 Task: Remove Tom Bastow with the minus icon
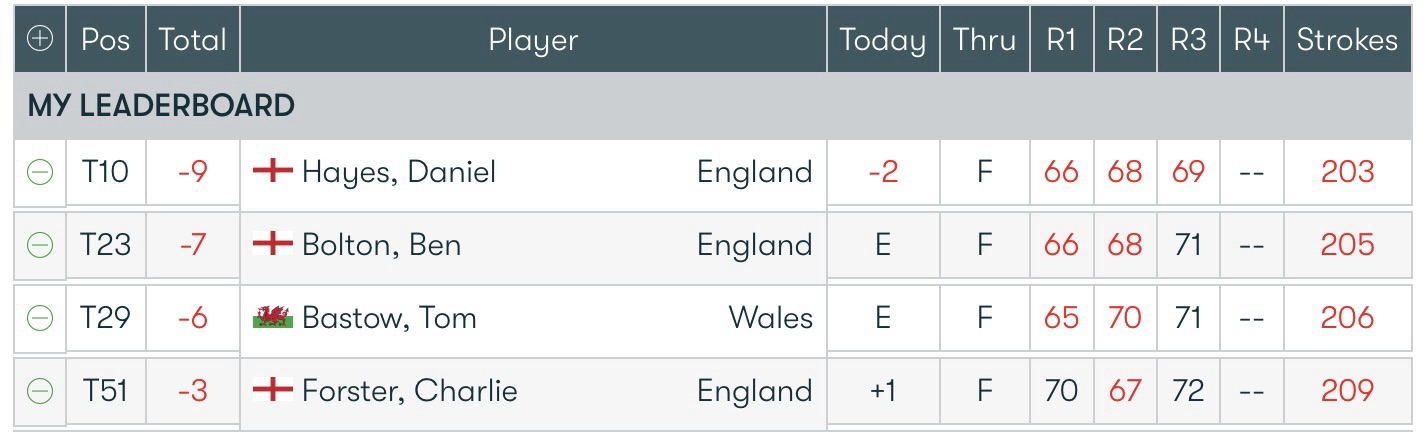pyautogui.click(x=40, y=318)
